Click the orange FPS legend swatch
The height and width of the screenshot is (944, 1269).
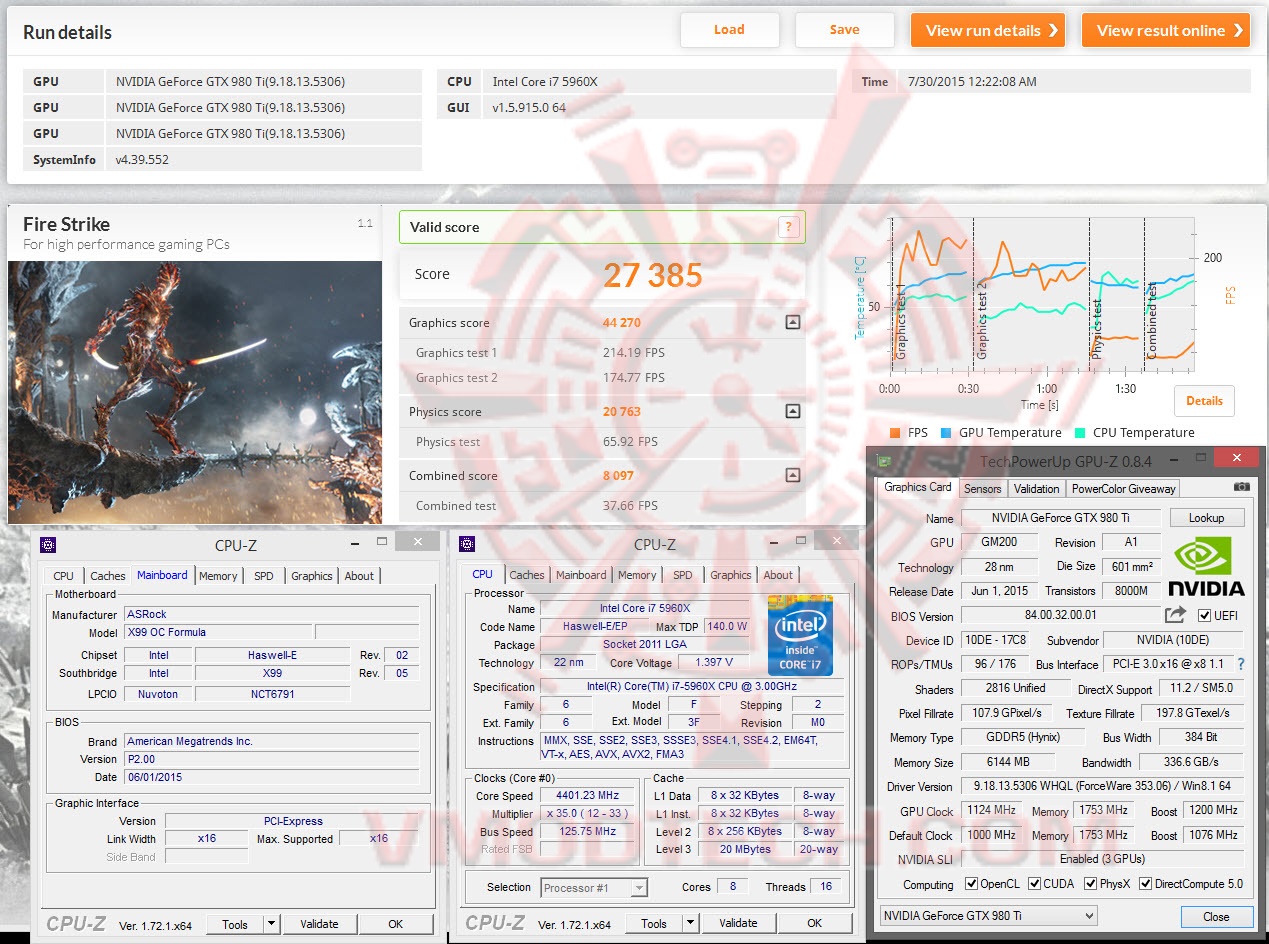(x=896, y=433)
